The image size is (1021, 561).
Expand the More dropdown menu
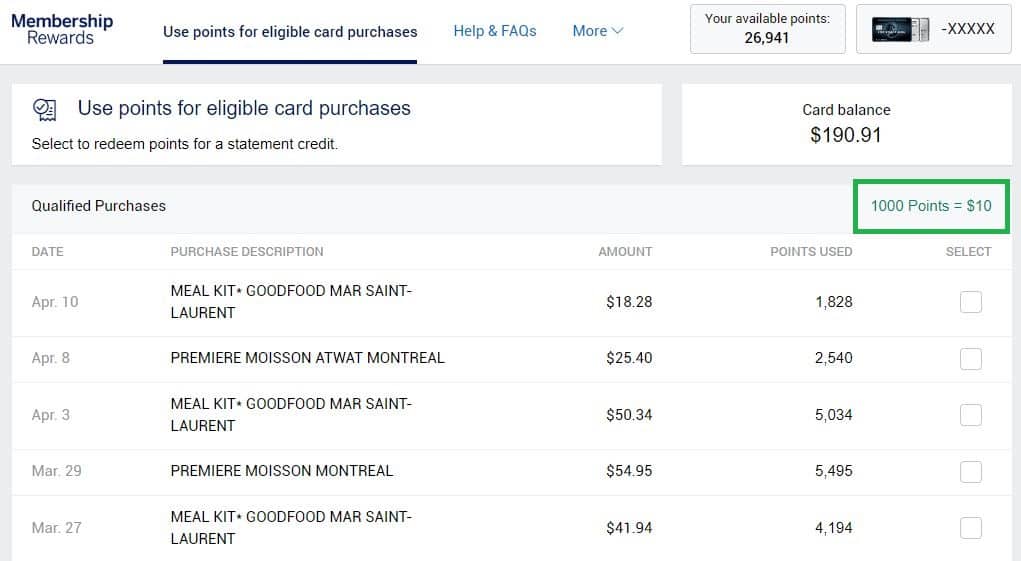[x=597, y=31]
